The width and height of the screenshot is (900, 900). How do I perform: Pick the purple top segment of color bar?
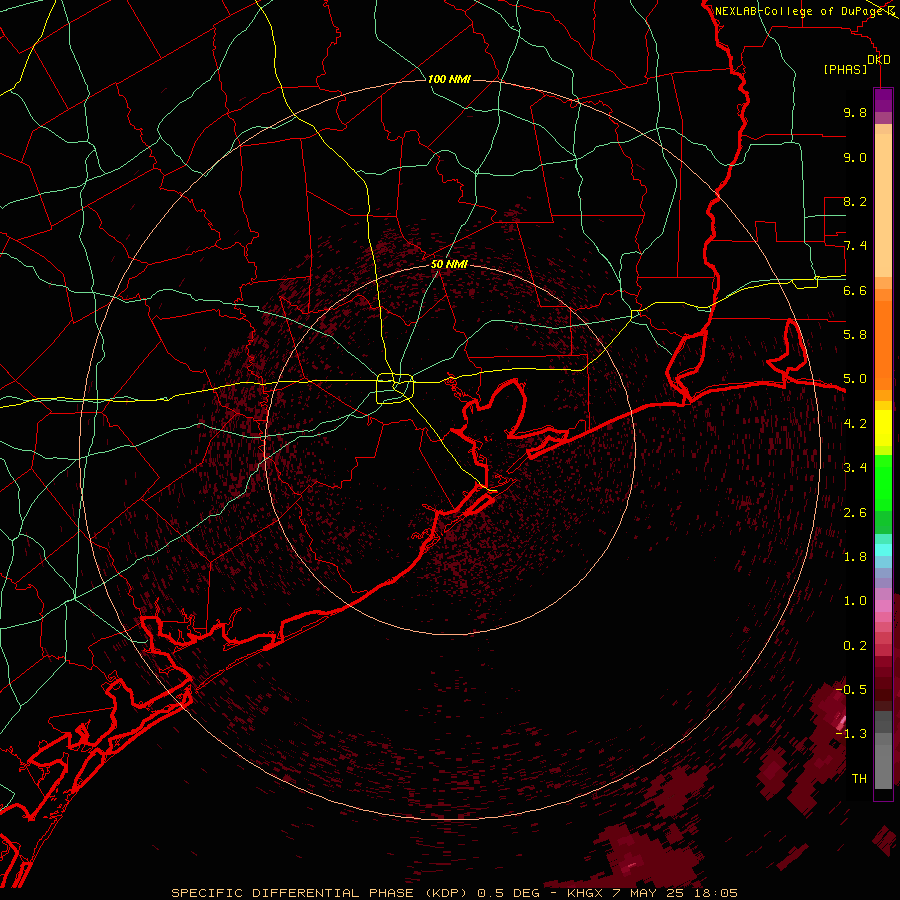click(883, 100)
